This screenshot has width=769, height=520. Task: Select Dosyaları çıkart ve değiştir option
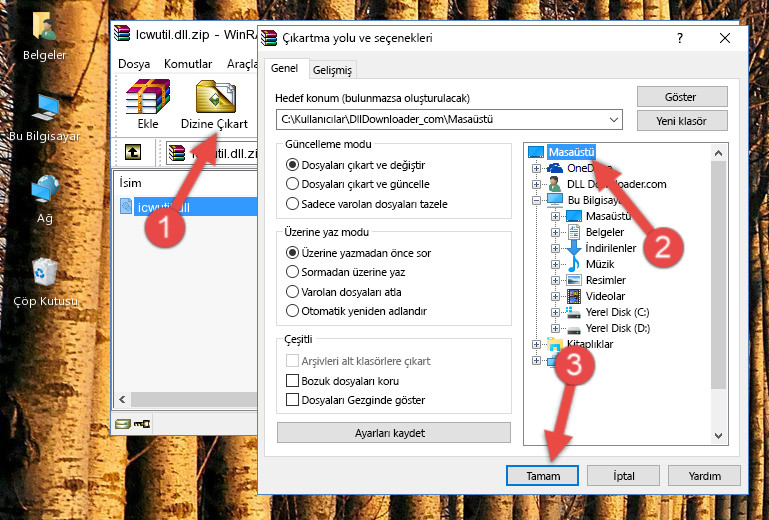click(292, 165)
